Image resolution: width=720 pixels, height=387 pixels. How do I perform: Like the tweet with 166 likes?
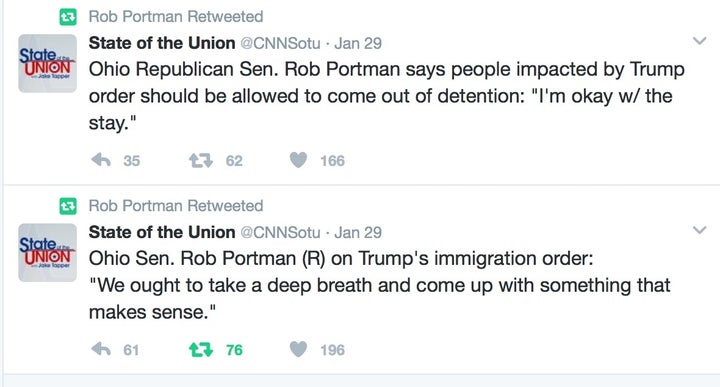[x=298, y=160]
